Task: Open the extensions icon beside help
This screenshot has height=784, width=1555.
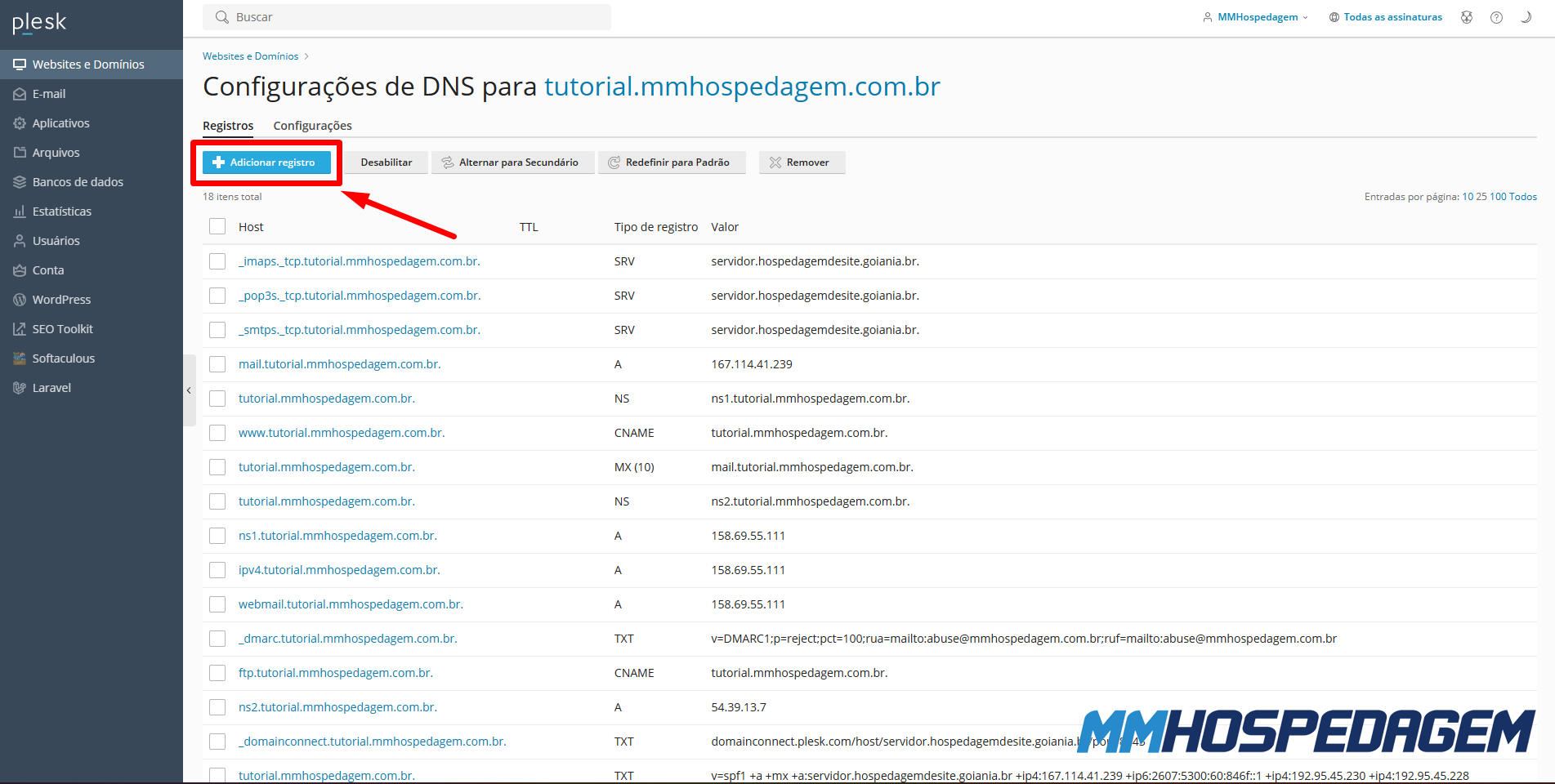Action: pos(1467,17)
